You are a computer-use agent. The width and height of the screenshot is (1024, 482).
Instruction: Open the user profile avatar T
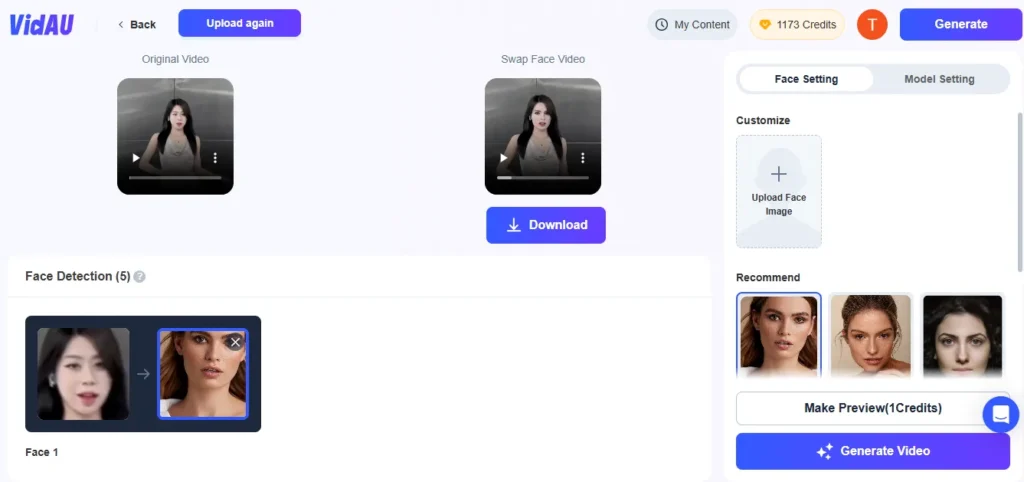[872, 25]
